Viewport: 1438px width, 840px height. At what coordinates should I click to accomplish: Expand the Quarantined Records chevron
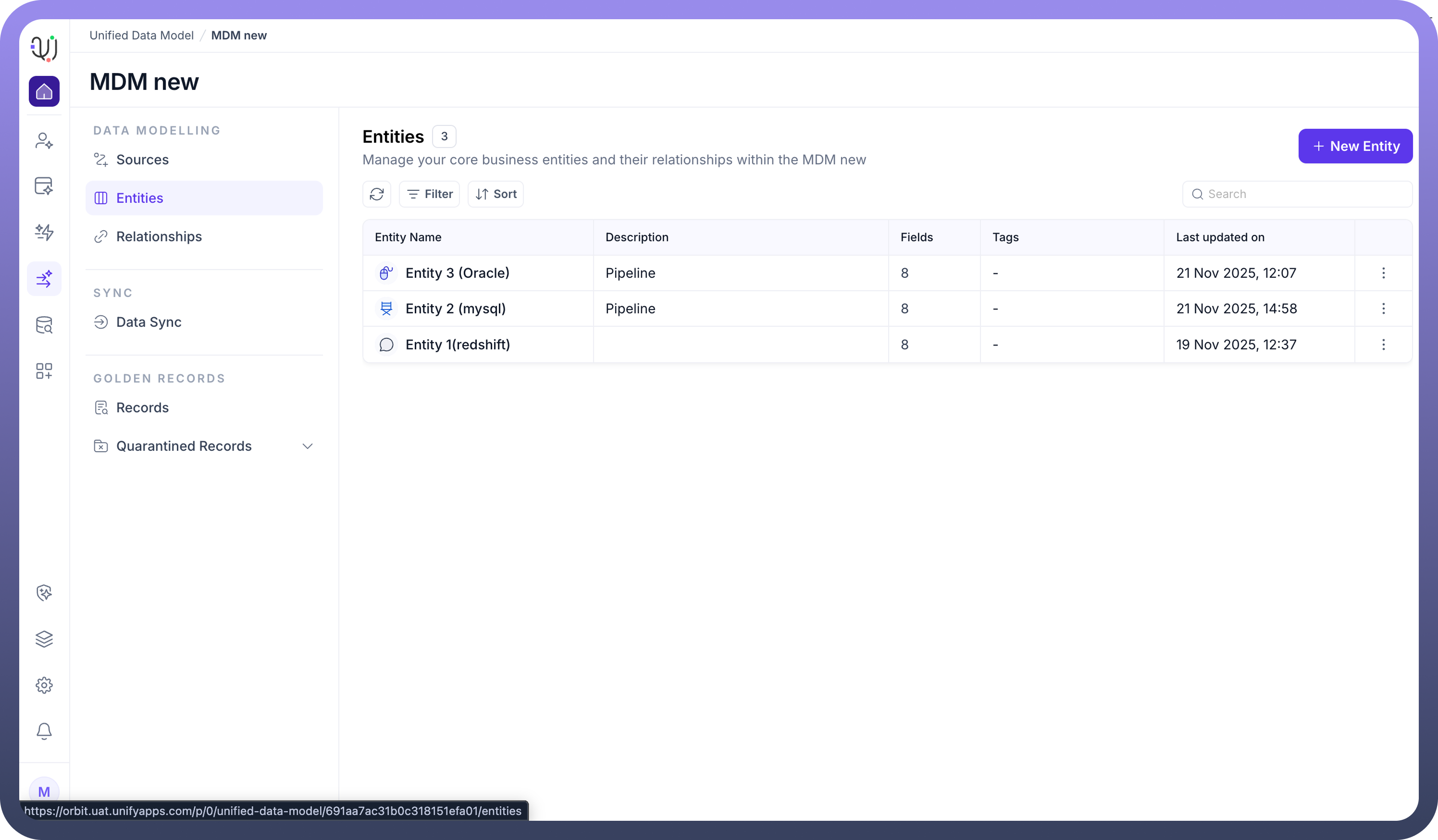click(308, 446)
